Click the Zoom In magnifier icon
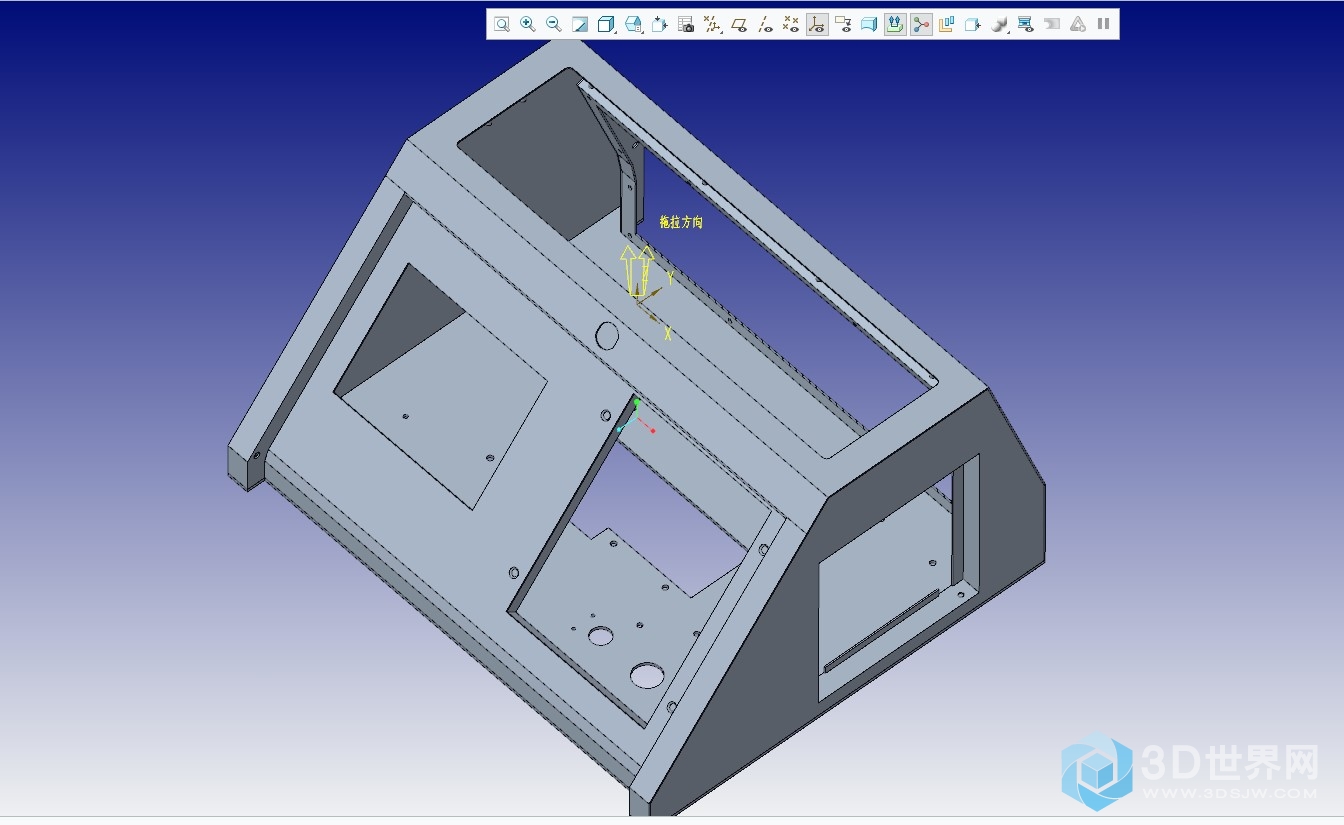The image size is (1344, 825). (x=528, y=24)
